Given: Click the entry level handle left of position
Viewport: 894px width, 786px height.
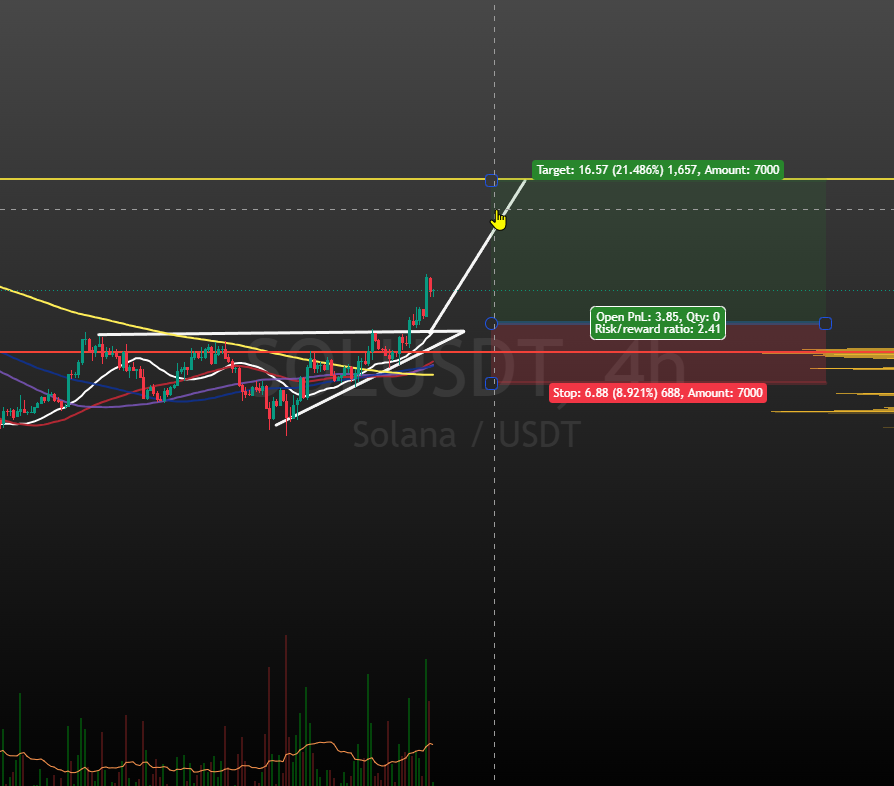Looking at the screenshot, I should coord(491,324).
